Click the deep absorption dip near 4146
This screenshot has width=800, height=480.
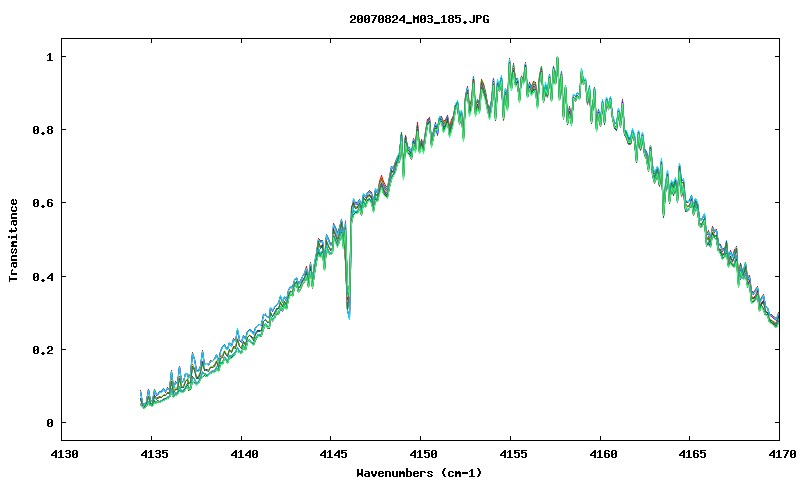[x=348, y=270]
